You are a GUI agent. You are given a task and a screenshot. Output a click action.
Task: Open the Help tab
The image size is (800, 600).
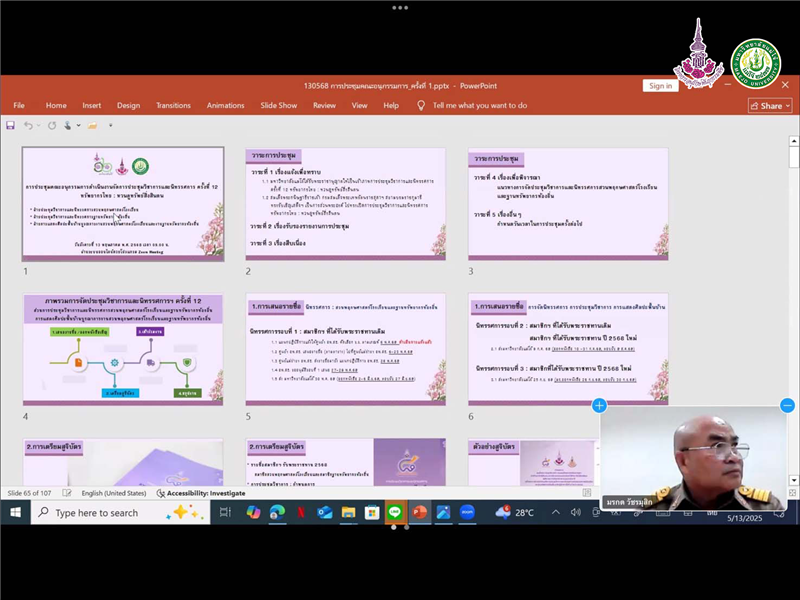click(391, 106)
